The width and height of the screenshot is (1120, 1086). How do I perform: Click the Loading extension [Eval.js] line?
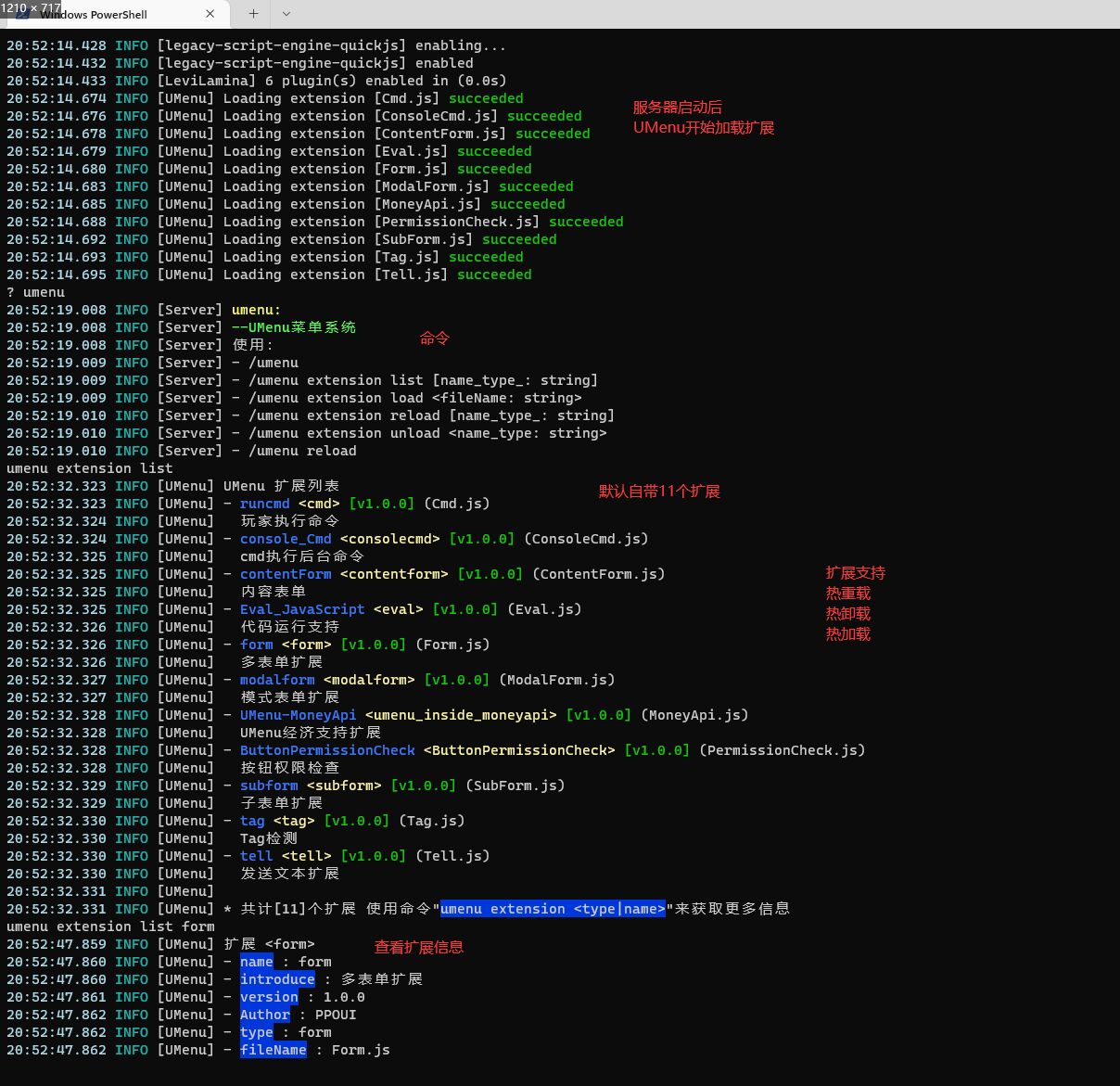coord(269,151)
